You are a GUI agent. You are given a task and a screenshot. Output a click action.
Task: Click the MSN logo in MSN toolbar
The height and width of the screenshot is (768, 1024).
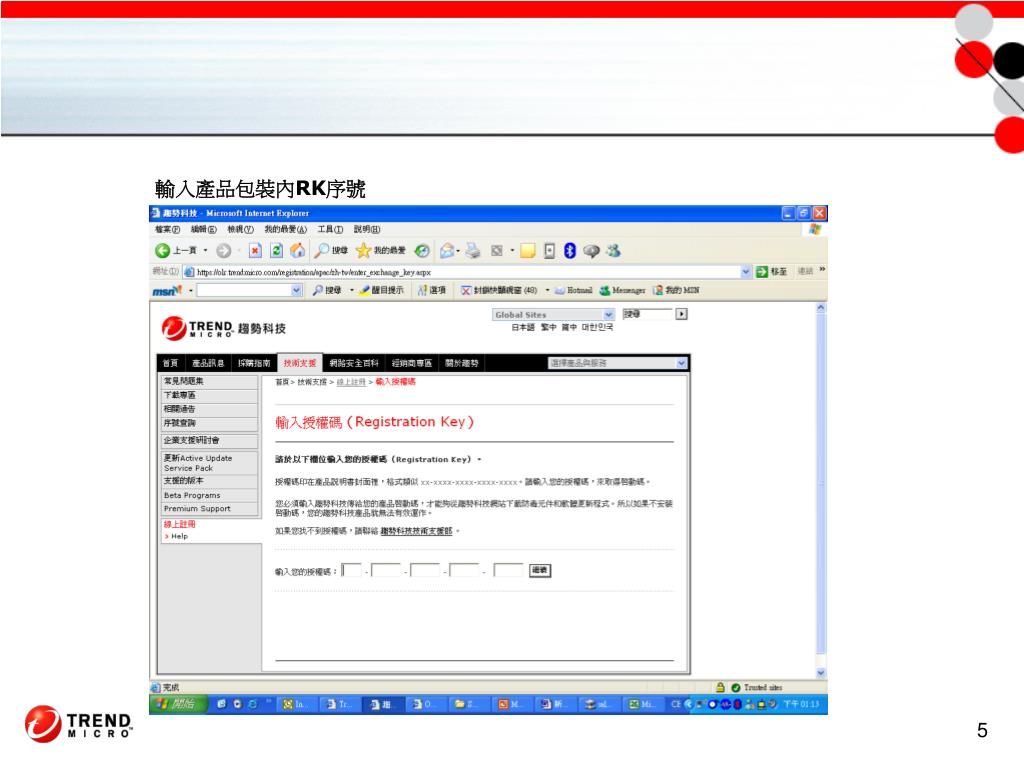[167, 291]
